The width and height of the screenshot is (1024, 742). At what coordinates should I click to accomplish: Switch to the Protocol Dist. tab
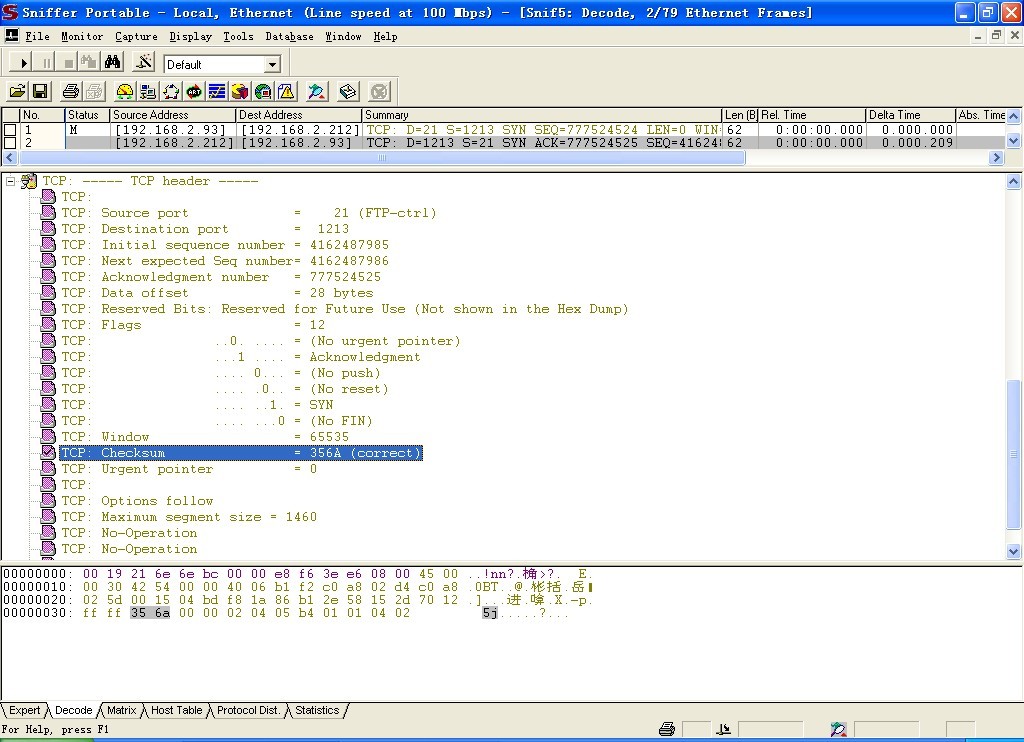[248, 710]
